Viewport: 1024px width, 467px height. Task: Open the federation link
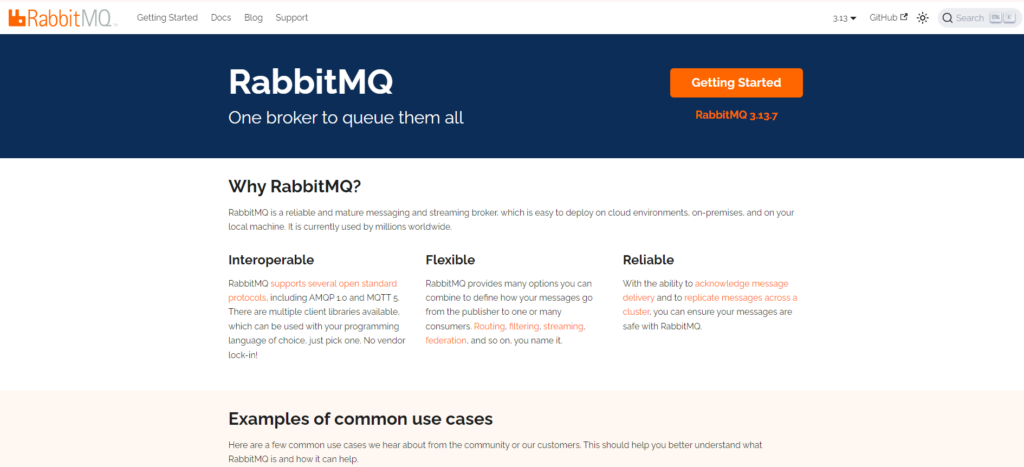[446, 340]
